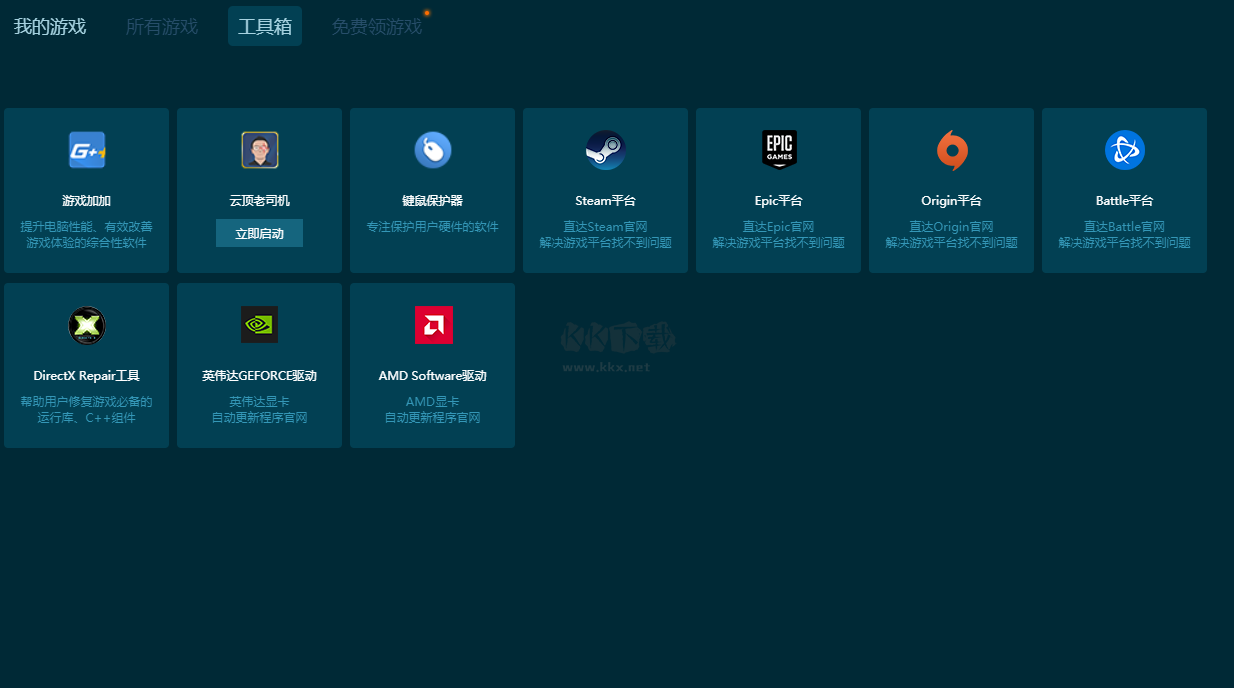Open the Origin platform icon
Screen dimensions: 1234x688
[952, 150]
